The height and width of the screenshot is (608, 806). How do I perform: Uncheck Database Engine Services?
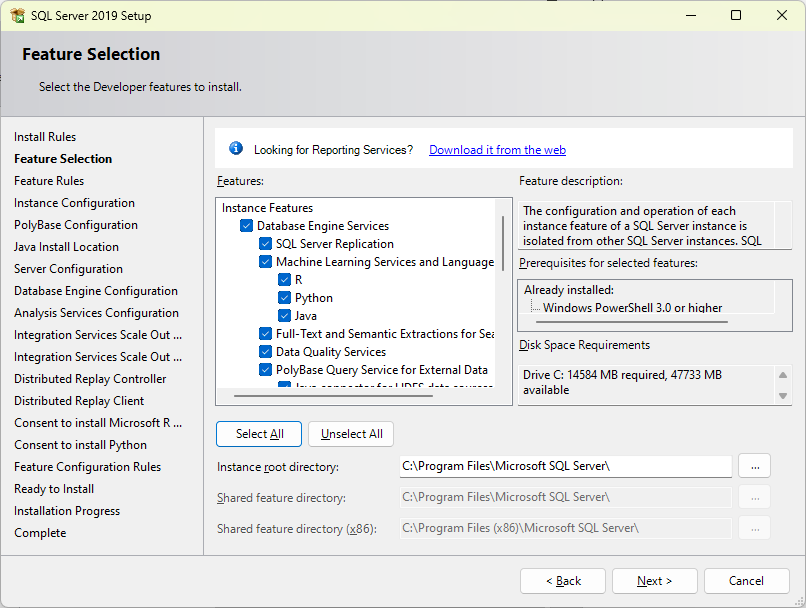[247, 226]
